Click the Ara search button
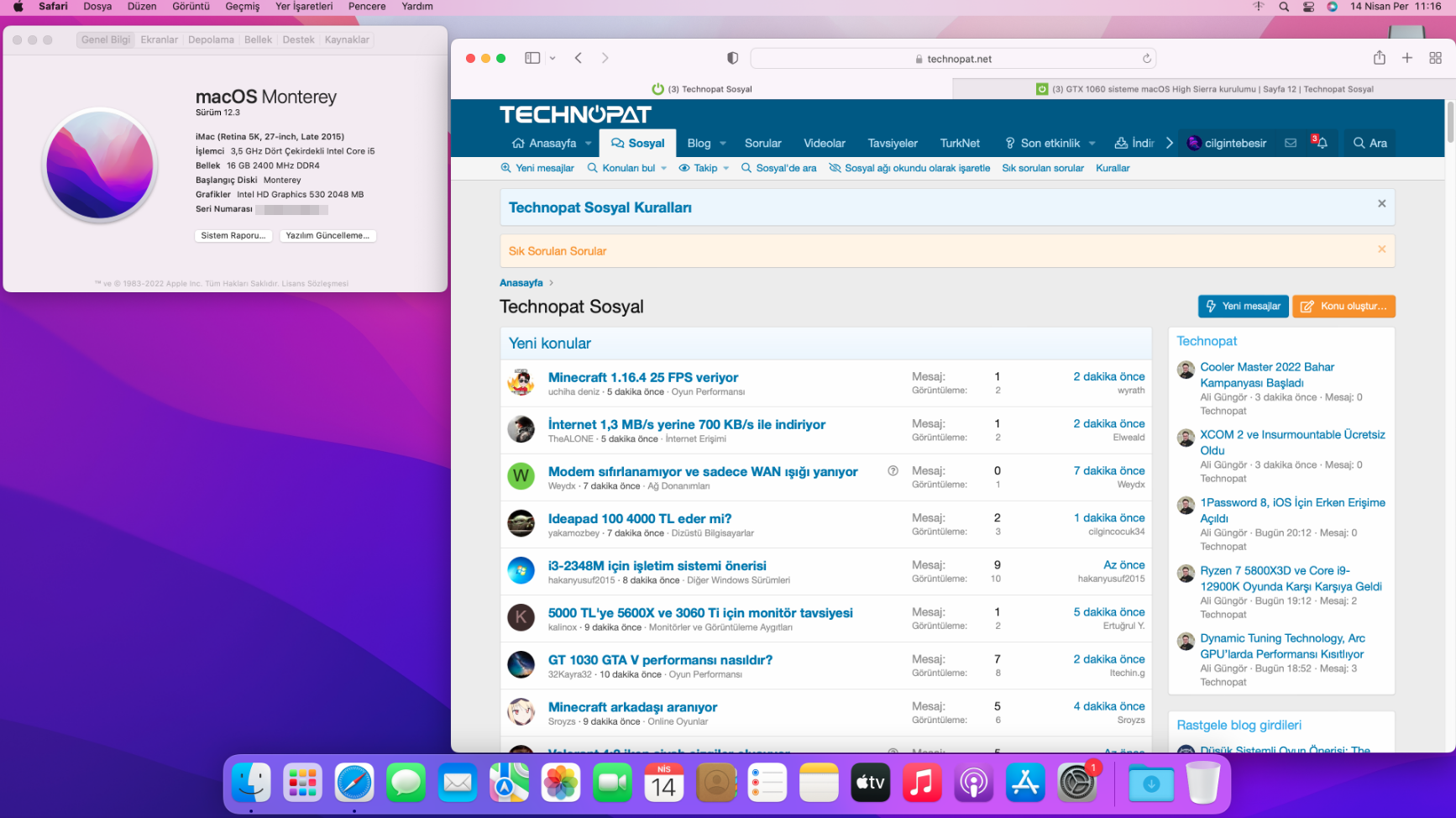The width and height of the screenshot is (1456, 818). tap(1370, 143)
